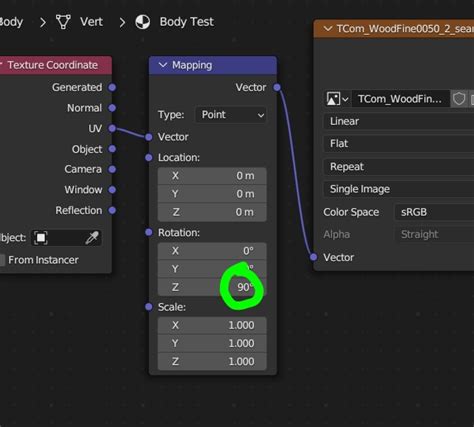This screenshot has width=474, height=427.
Task: Open the Flat projection dropdown
Action: [x=399, y=144]
